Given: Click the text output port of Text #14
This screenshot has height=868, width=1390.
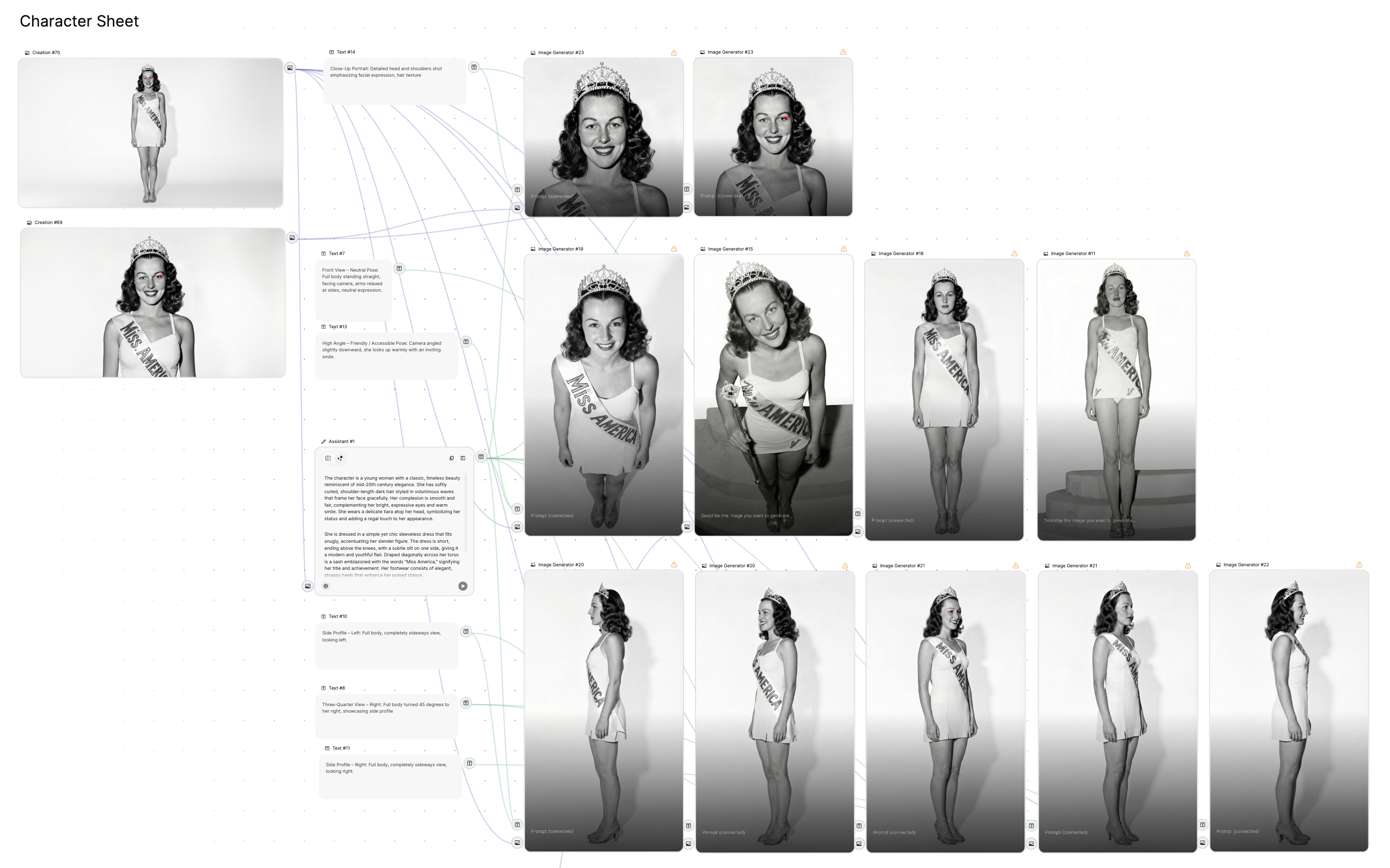Looking at the screenshot, I should (474, 67).
